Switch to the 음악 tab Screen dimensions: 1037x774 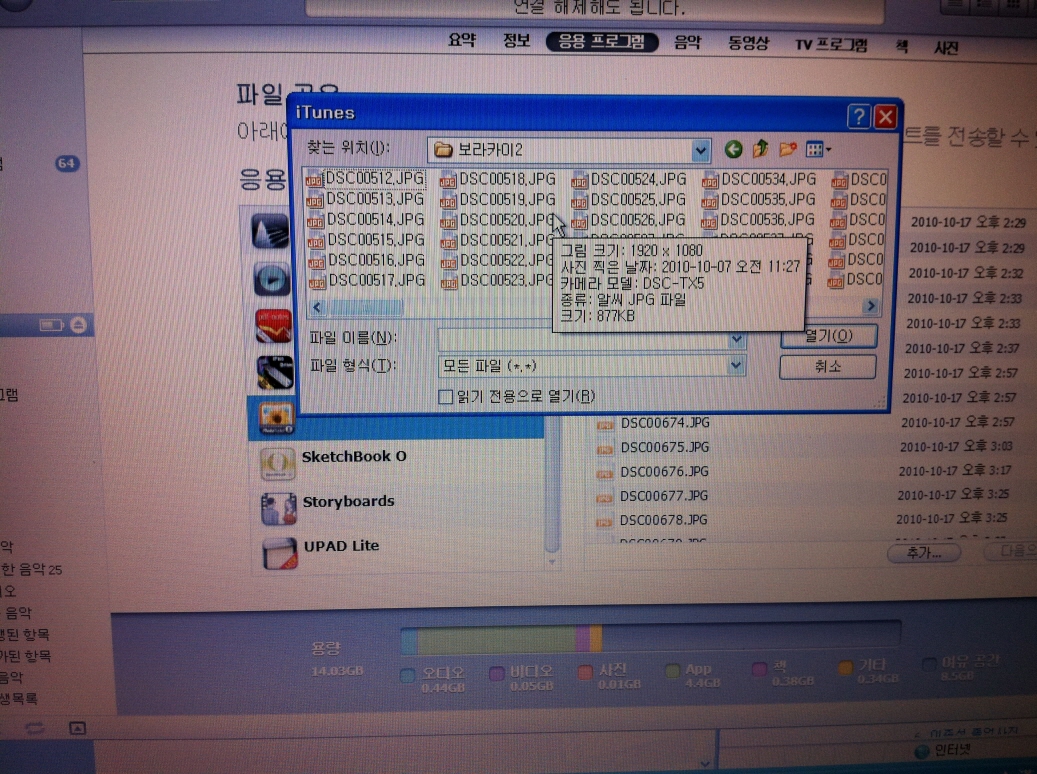pyautogui.click(x=687, y=43)
